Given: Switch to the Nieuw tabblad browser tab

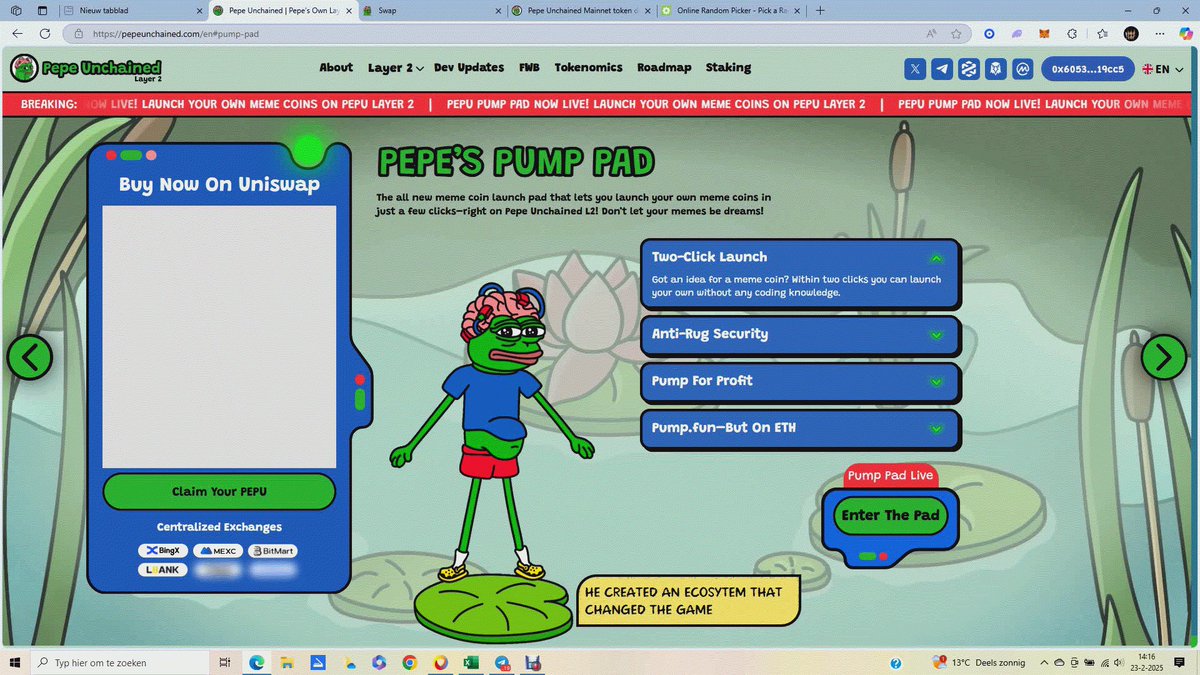Looking at the screenshot, I should click(133, 10).
